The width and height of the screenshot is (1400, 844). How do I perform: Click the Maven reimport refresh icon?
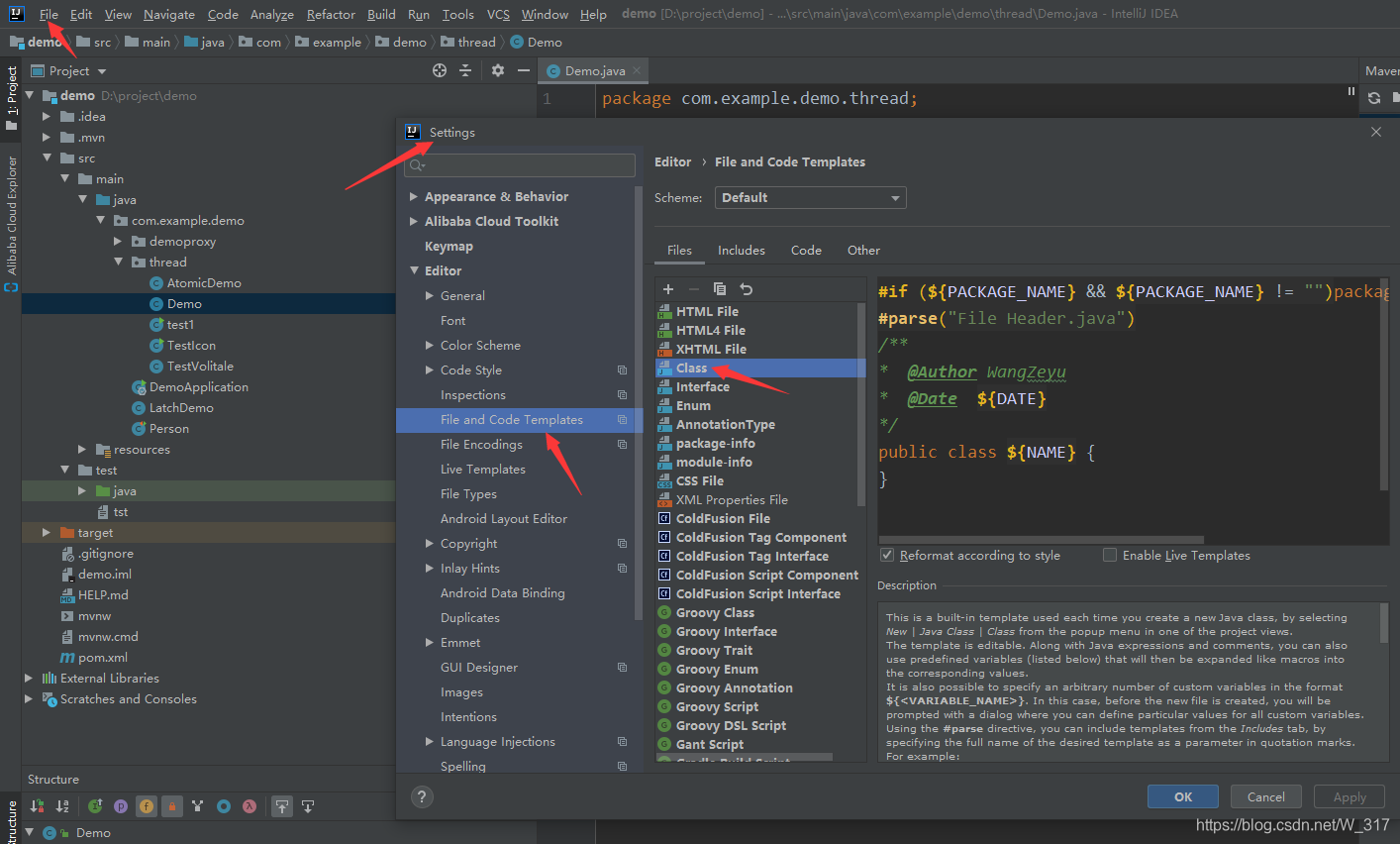pyautogui.click(x=1374, y=98)
